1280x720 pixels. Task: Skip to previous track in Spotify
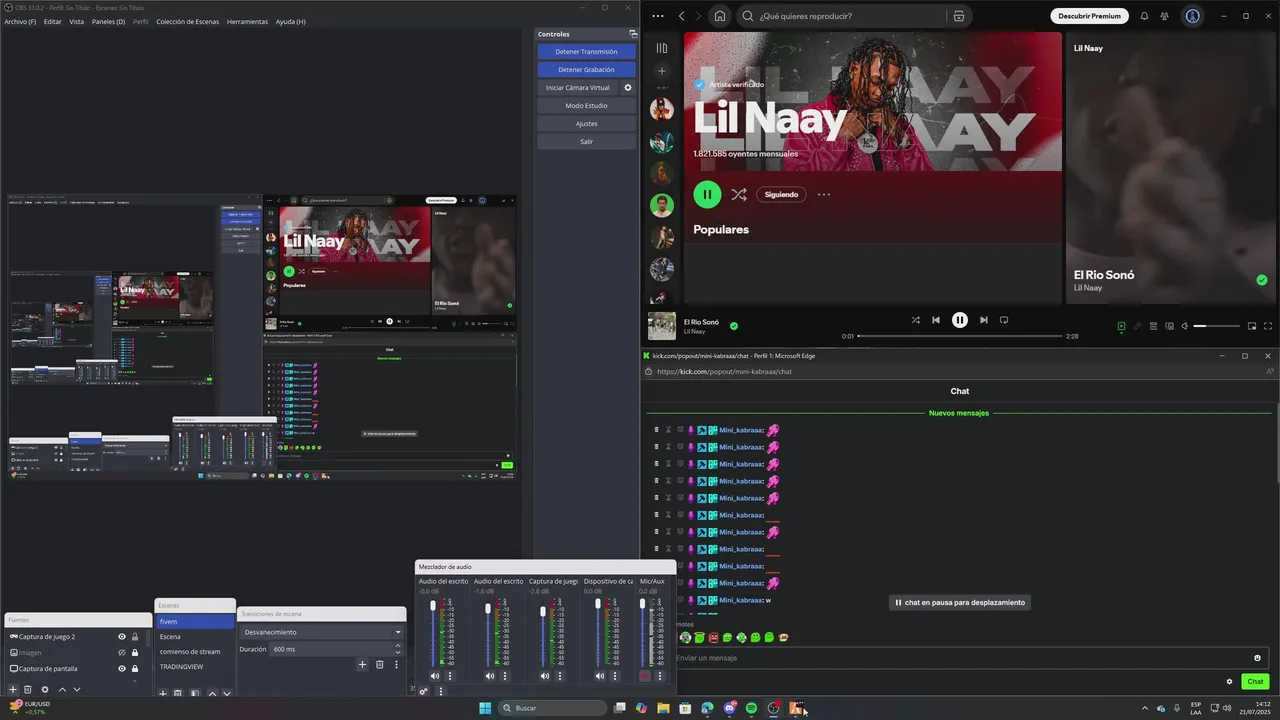click(x=936, y=320)
